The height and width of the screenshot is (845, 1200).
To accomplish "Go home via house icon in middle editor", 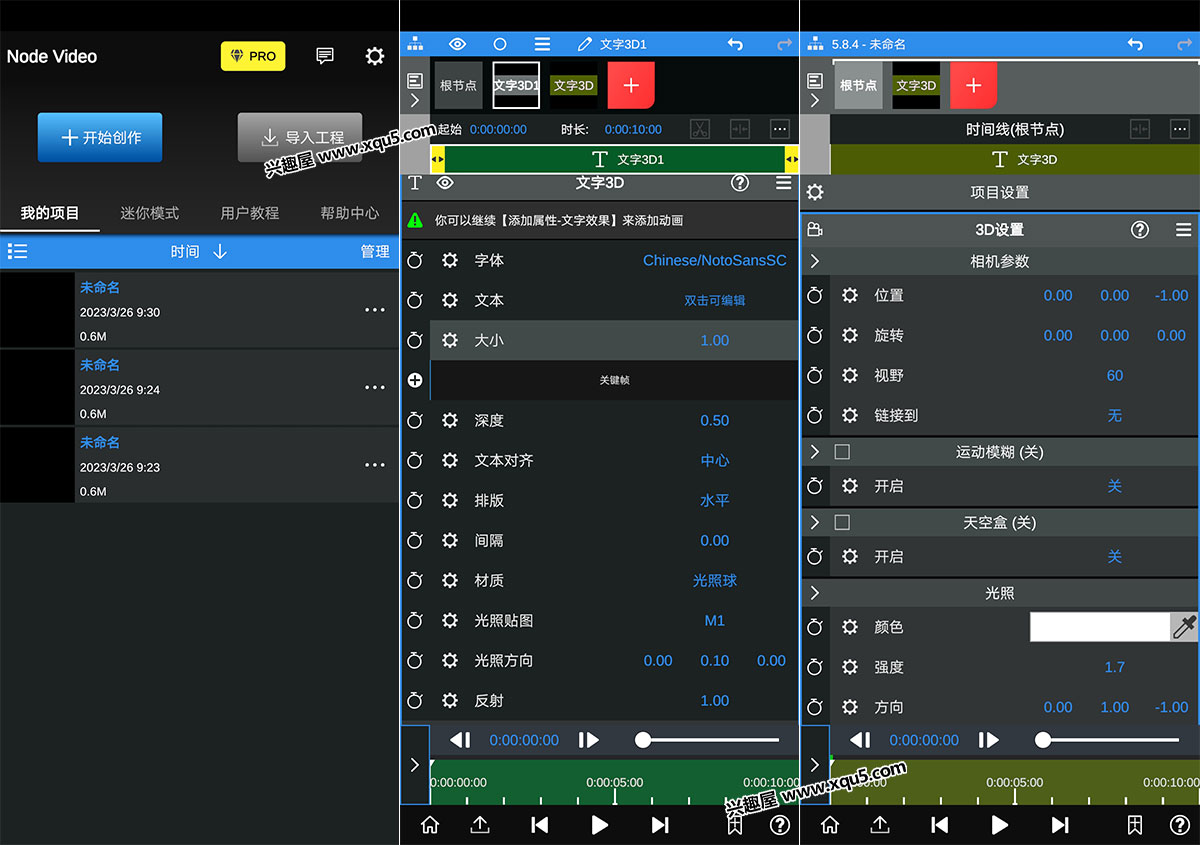I will tap(430, 825).
